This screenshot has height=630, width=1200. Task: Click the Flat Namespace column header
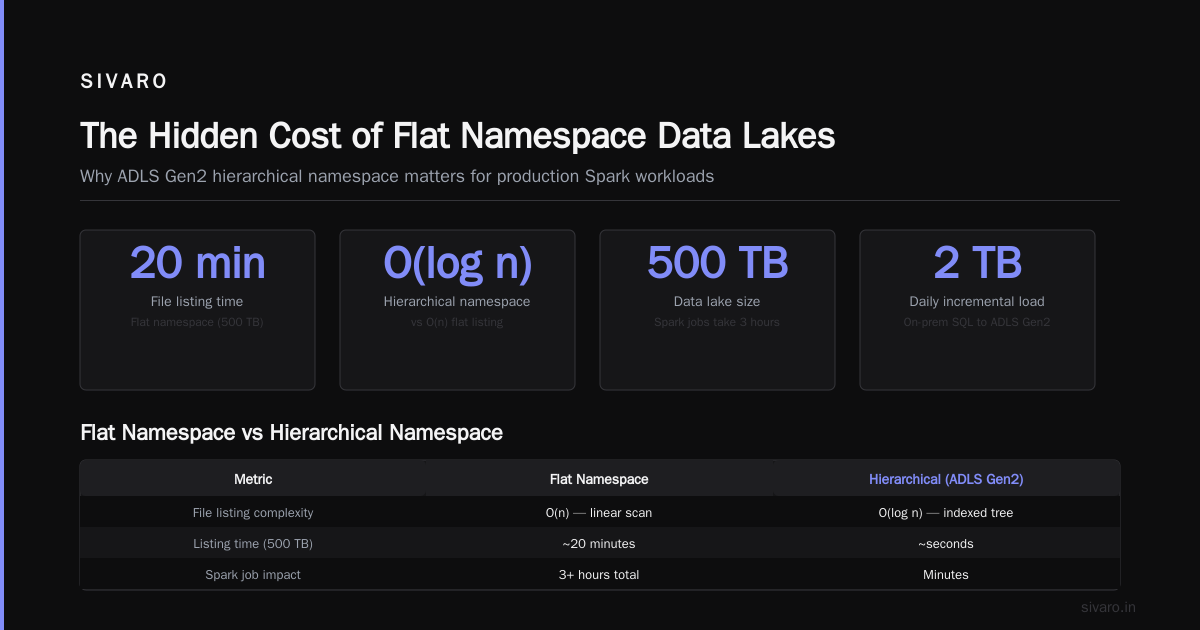pos(599,479)
